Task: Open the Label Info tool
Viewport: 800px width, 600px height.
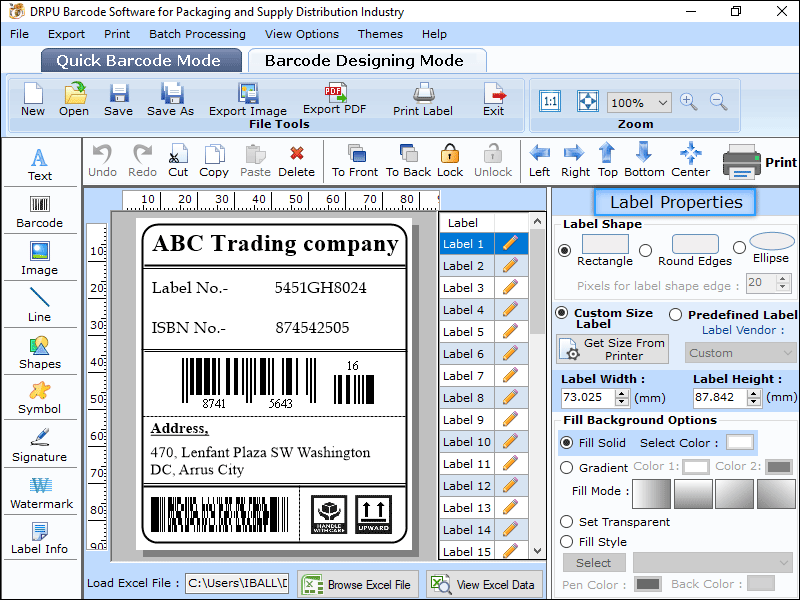Action: click(40, 539)
